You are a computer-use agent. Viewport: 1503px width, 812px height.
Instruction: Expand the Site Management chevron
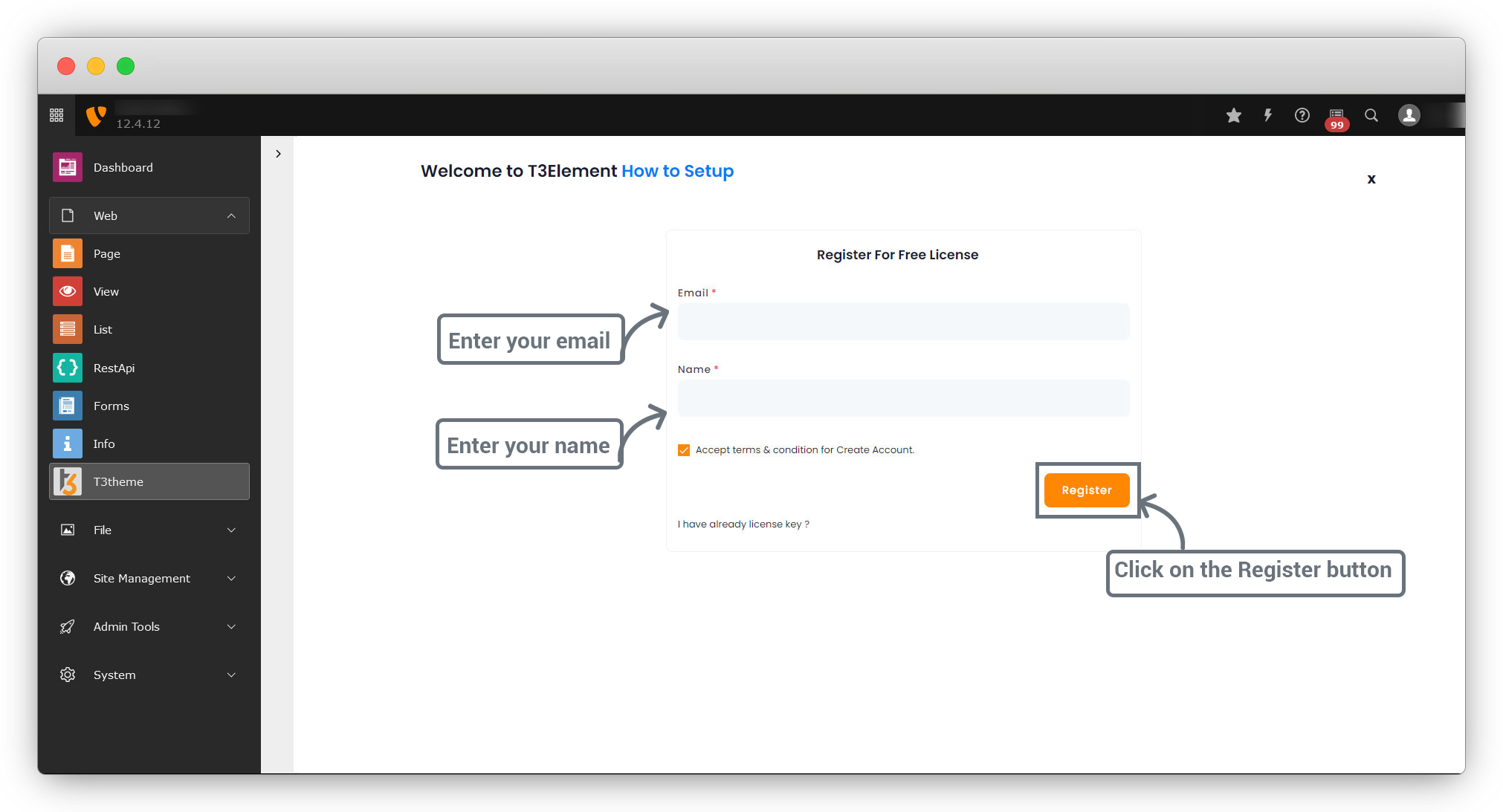pyautogui.click(x=231, y=578)
